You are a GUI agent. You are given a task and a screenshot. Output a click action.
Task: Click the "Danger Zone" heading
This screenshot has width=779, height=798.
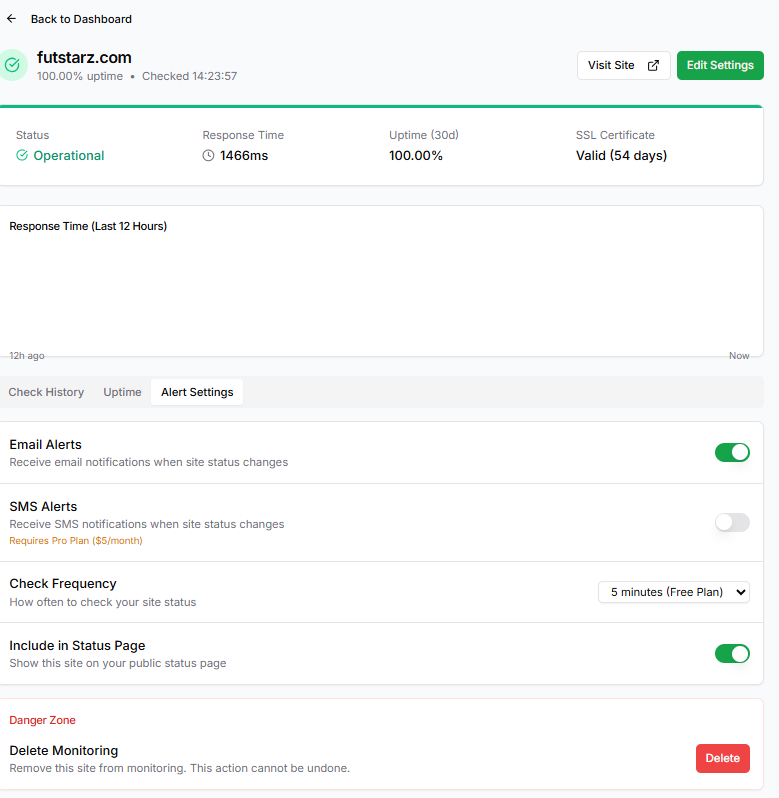(42, 720)
